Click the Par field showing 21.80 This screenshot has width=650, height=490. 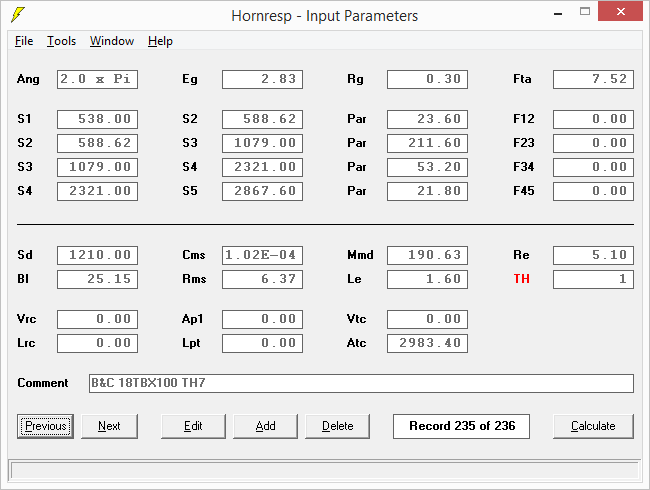tap(427, 191)
